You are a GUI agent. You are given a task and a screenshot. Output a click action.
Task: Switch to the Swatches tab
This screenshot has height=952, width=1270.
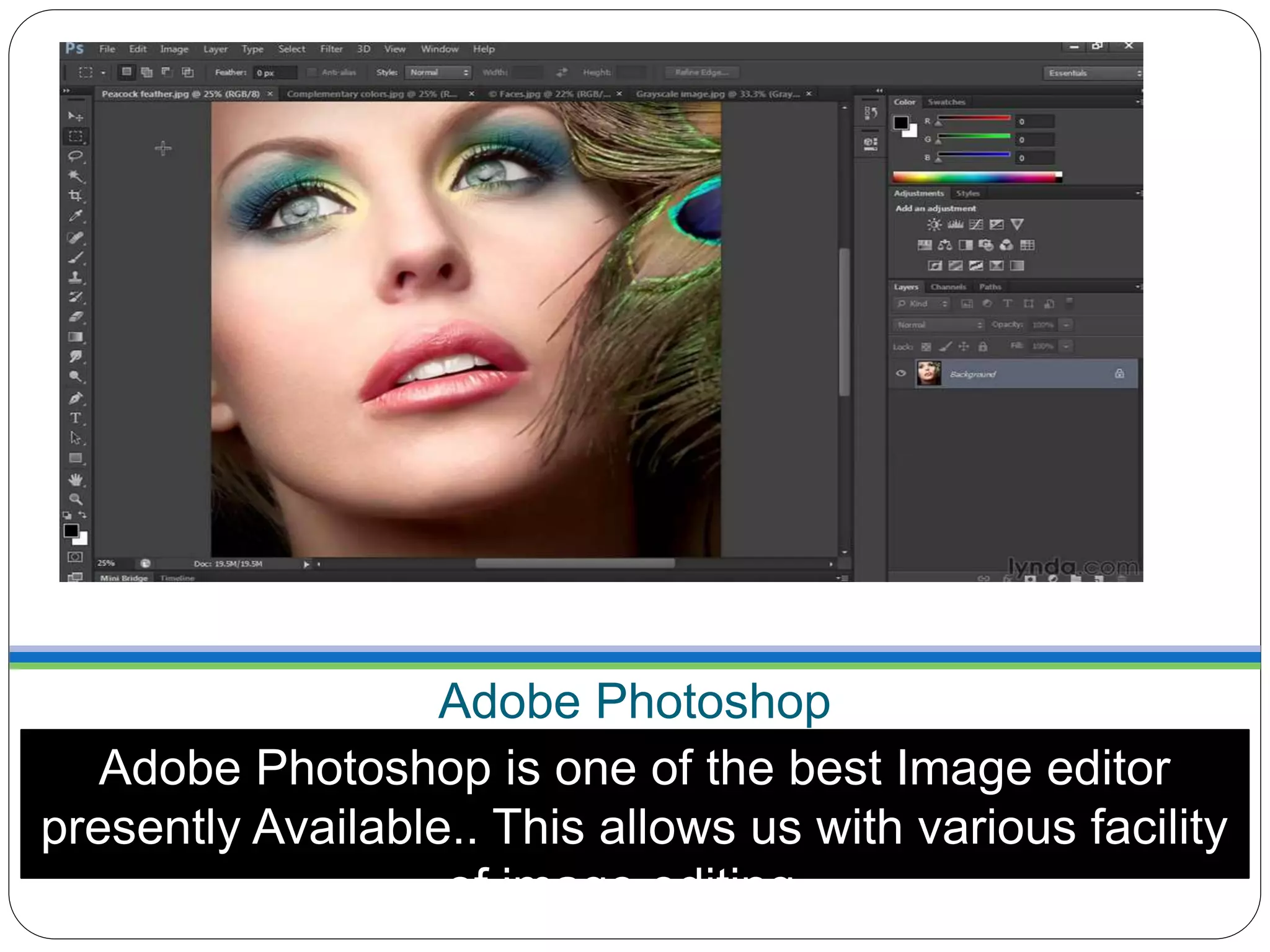(x=946, y=102)
